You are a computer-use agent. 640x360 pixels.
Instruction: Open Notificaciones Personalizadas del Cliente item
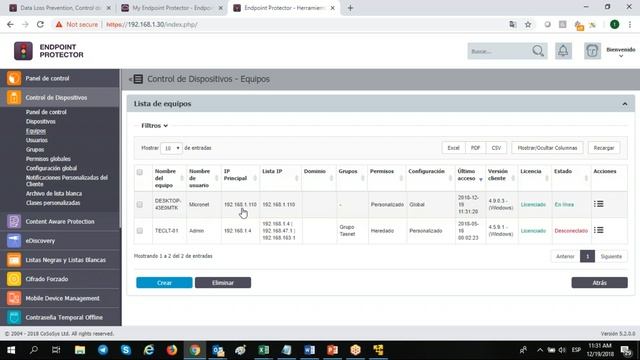[67, 181]
